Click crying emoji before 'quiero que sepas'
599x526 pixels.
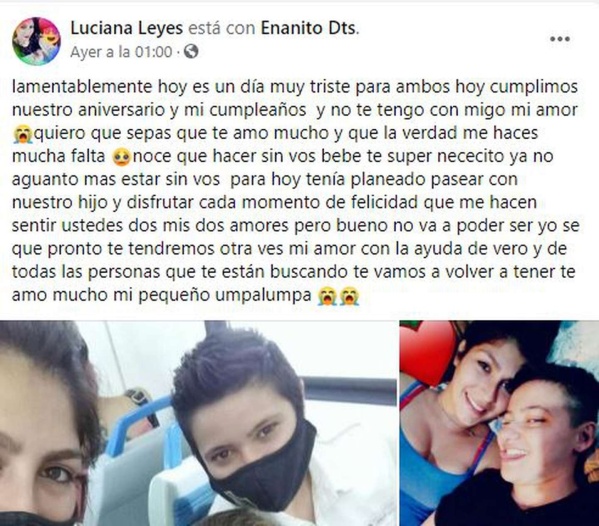click(x=22, y=134)
